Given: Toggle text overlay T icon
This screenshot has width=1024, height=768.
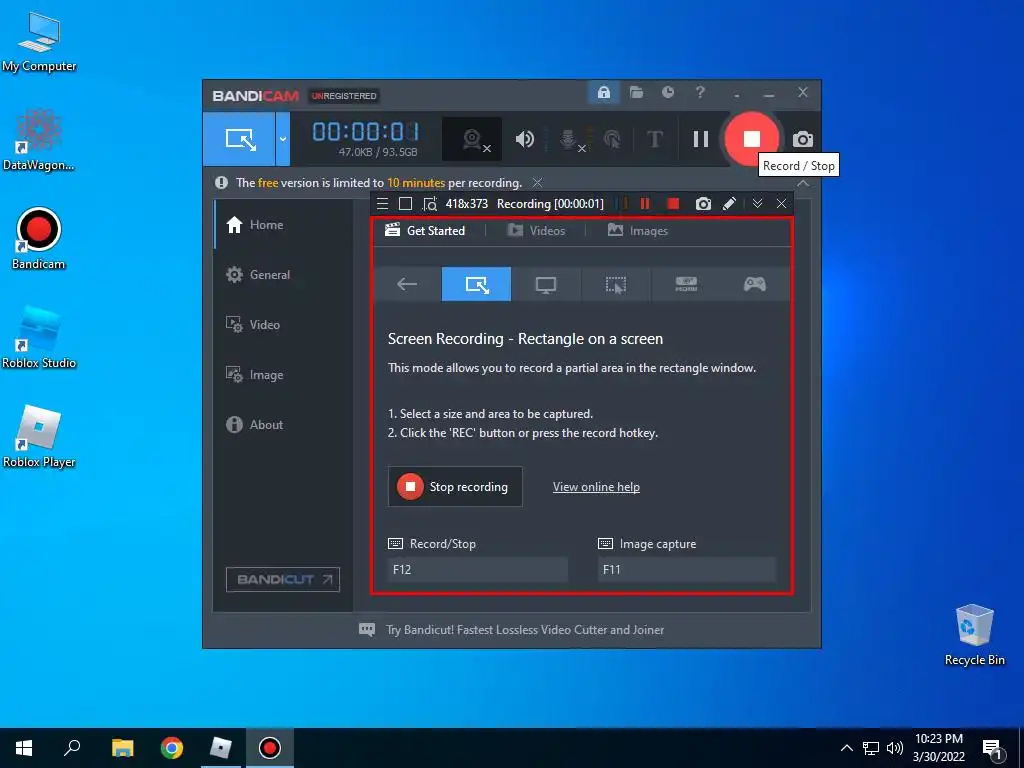Looking at the screenshot, I should click(654, 139).
